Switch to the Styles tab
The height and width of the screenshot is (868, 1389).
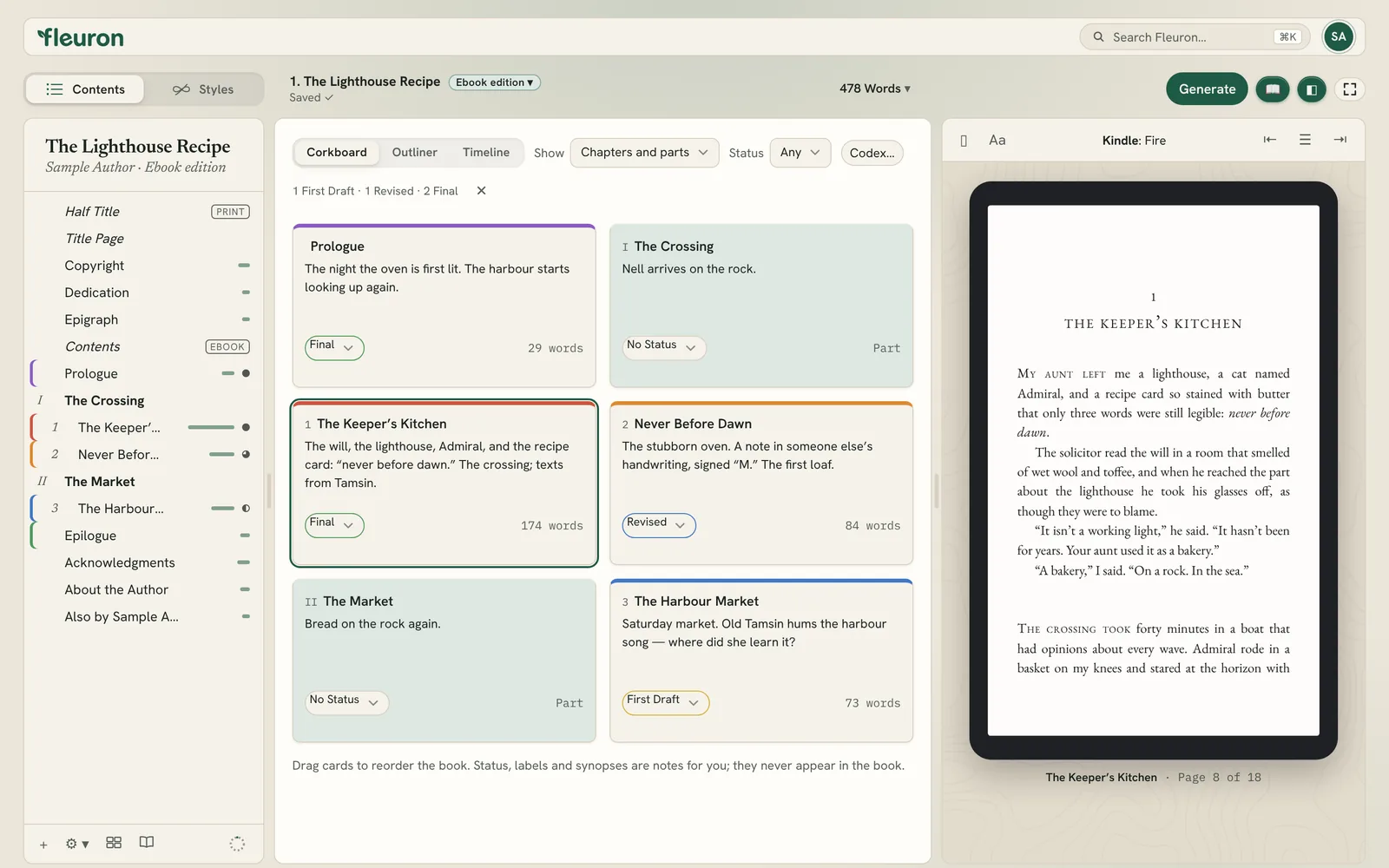203,89
